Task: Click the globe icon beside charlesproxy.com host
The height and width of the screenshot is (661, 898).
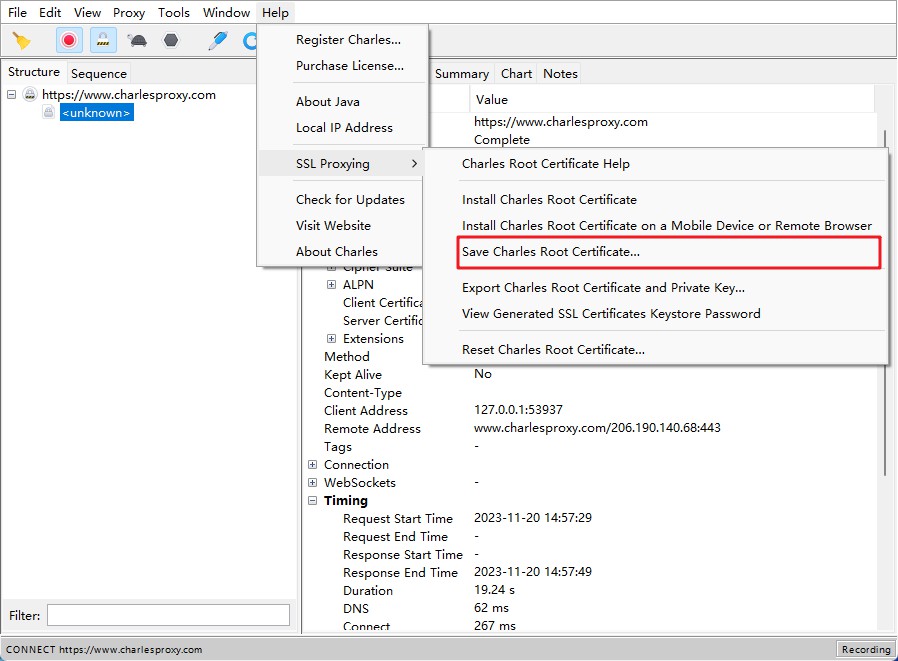Action: click(x=30, y=95)
